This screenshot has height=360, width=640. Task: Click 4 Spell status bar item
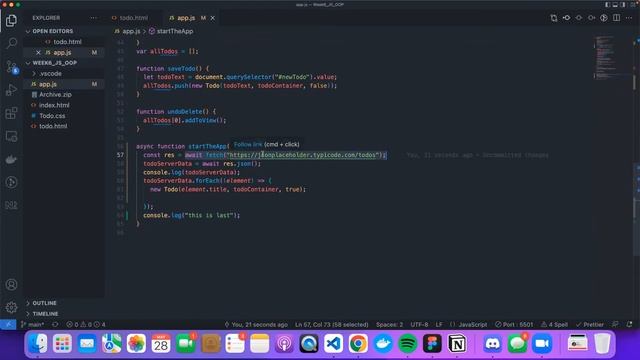pyautogui.click(x=554, y=324)
